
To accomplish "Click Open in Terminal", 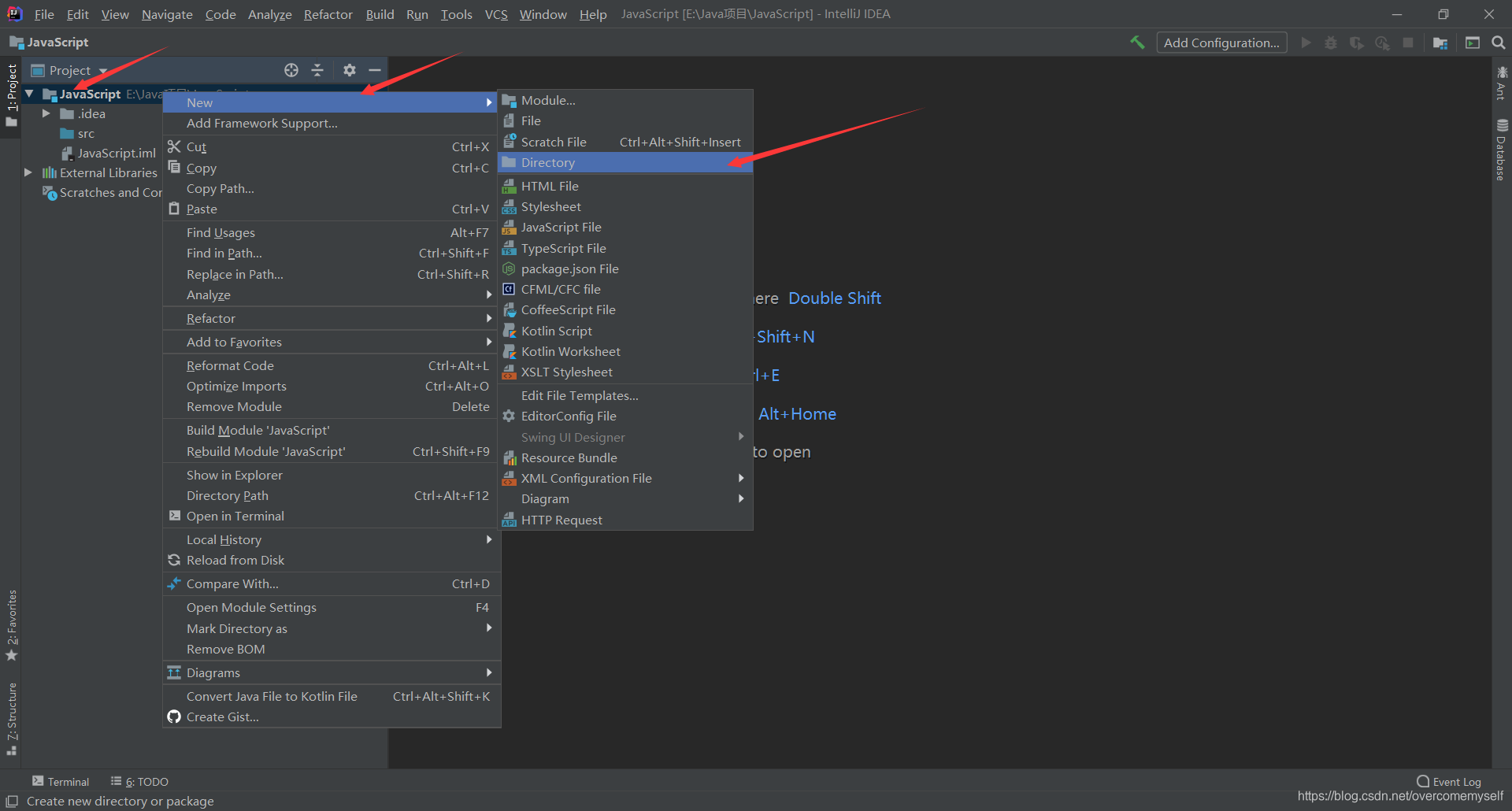I will 331,516.
